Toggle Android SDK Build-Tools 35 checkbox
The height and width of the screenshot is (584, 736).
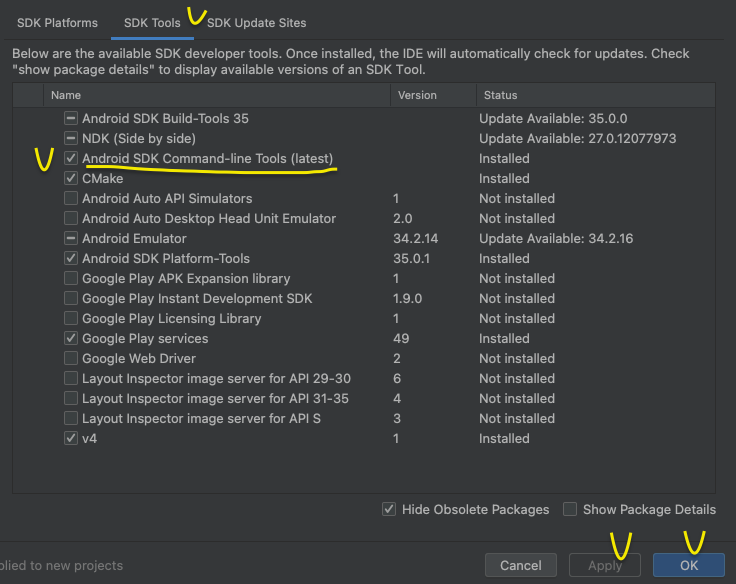pyautogui.click(x=71, y=118)
